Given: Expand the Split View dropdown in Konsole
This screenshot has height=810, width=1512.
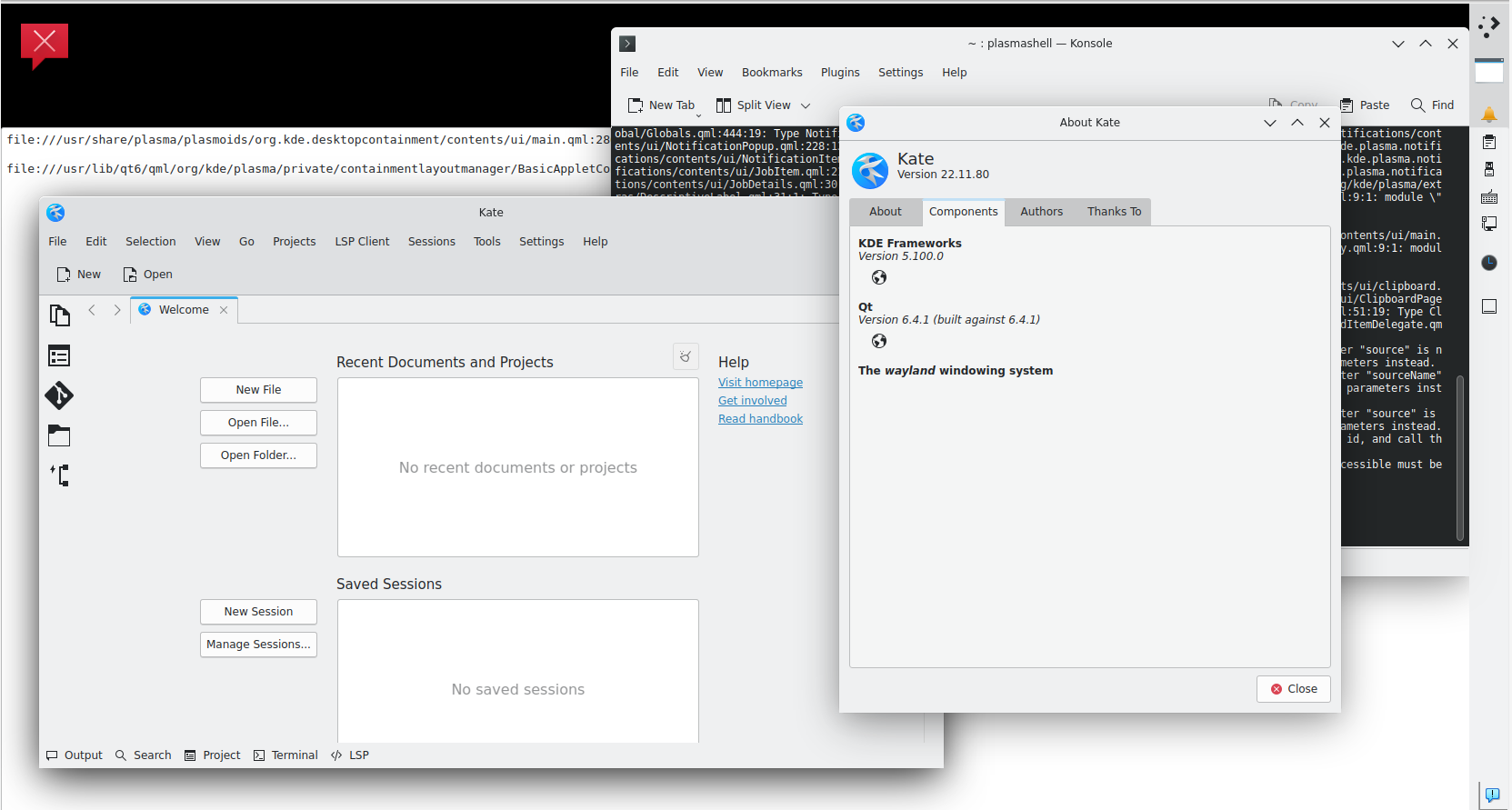Looking at the screenshot, I should tap(806, 105).
